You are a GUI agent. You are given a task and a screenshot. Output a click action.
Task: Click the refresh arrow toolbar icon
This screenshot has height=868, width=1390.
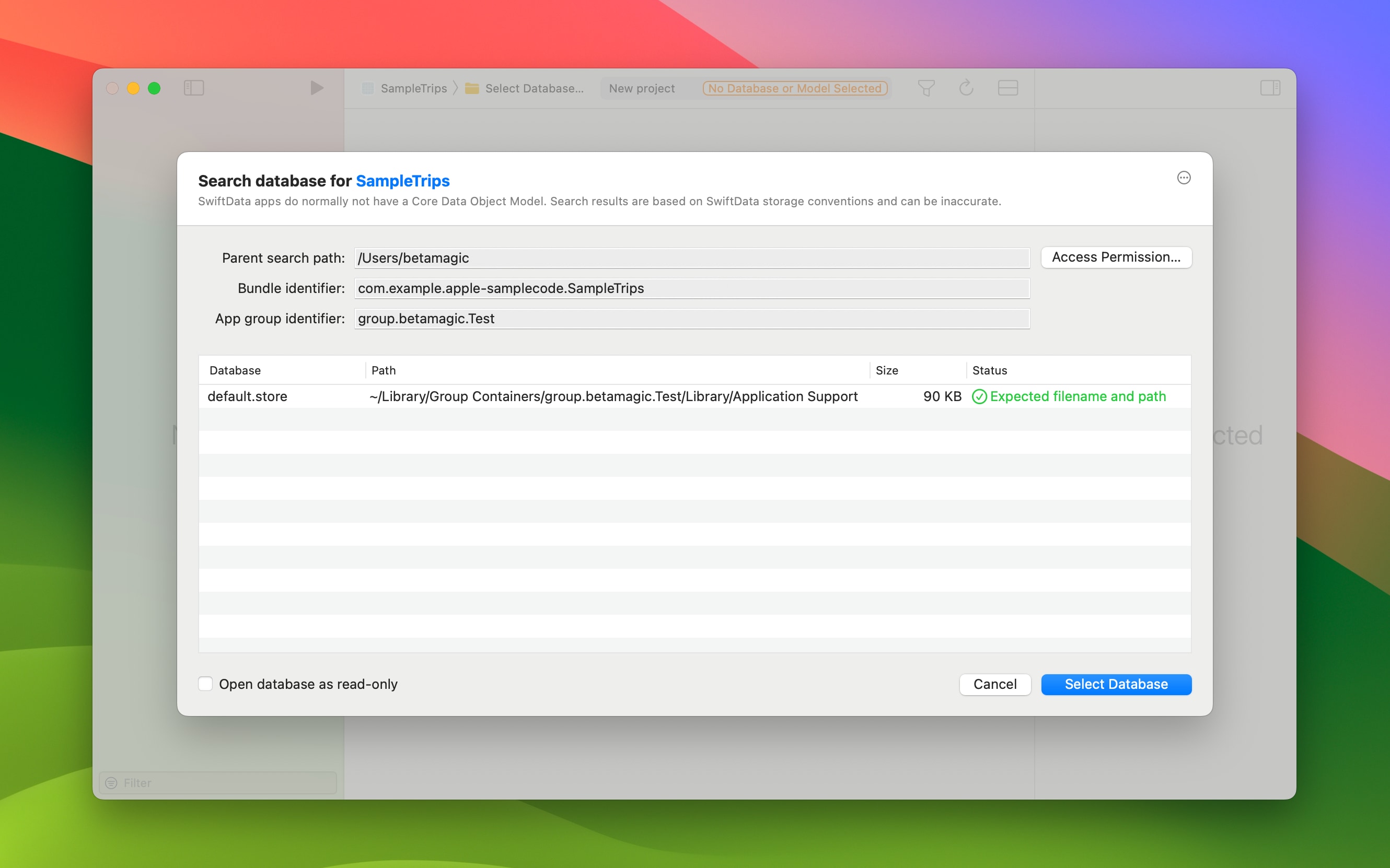point(966,88)
